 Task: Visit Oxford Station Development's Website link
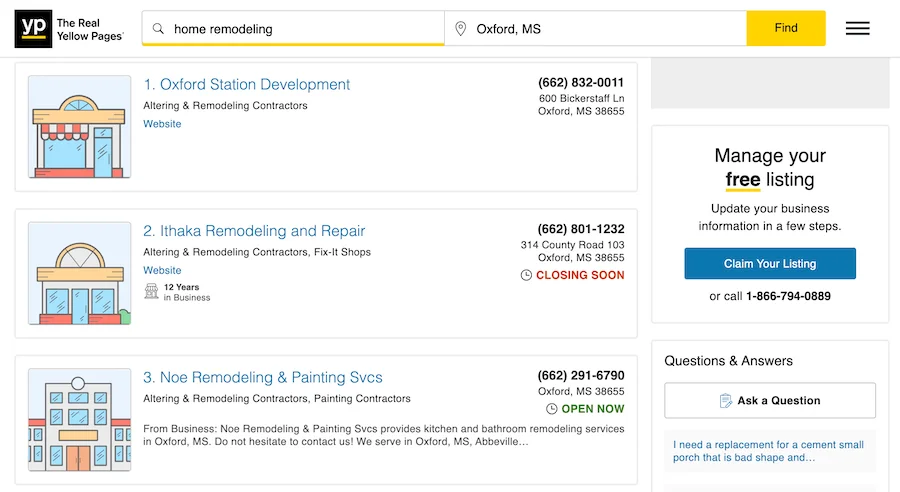(162, 124)
